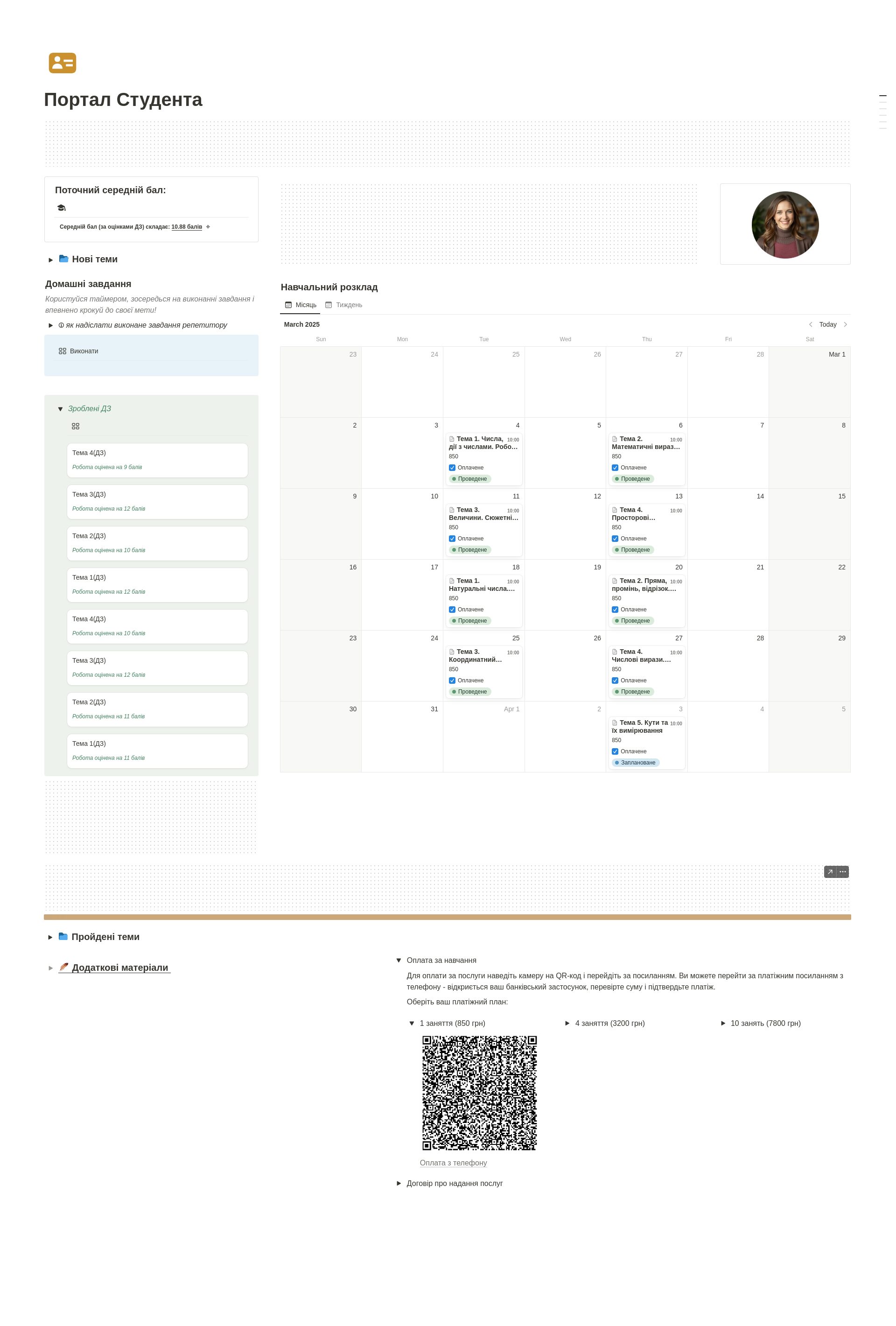896x1326 pixels.
Task: Toggle Оплачене checkbox on March 13 lesson
Action: [616, 539]
